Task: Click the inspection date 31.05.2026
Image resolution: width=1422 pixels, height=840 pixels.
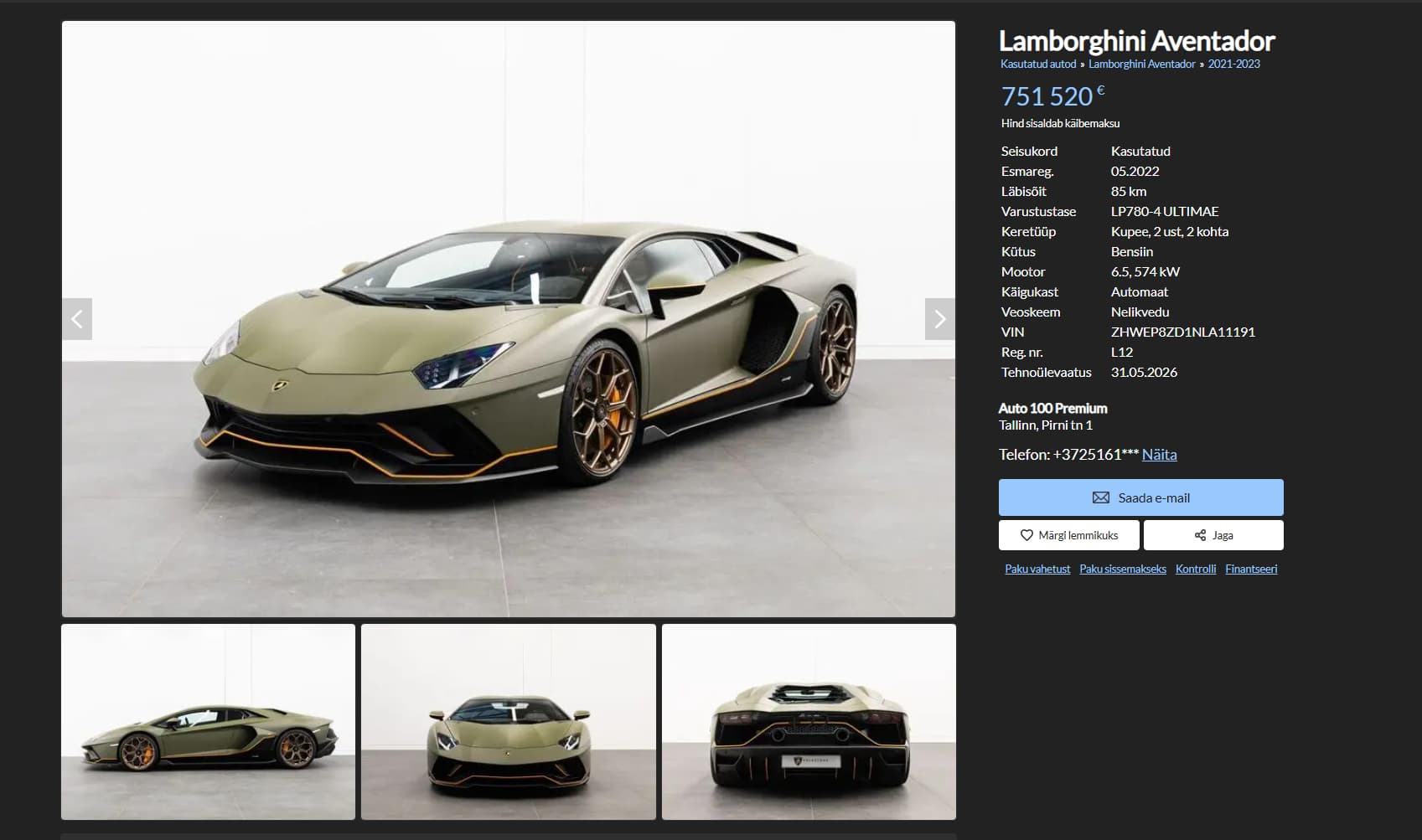Action: click(1144, 372)
